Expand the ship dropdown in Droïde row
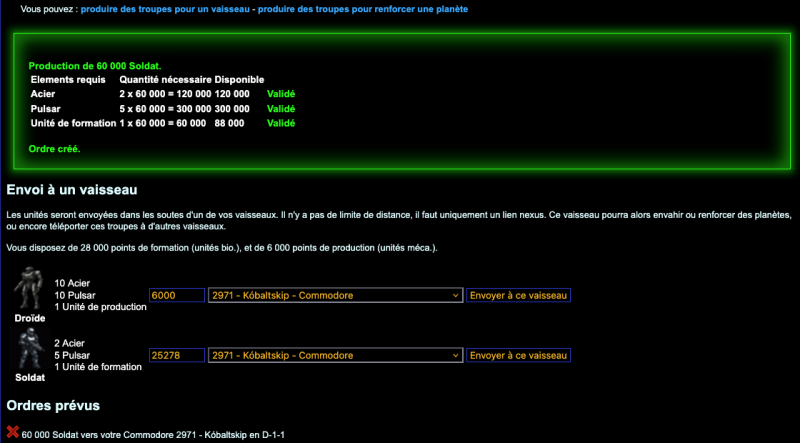Viewport: 800px width, 443px height. point(336,296)
